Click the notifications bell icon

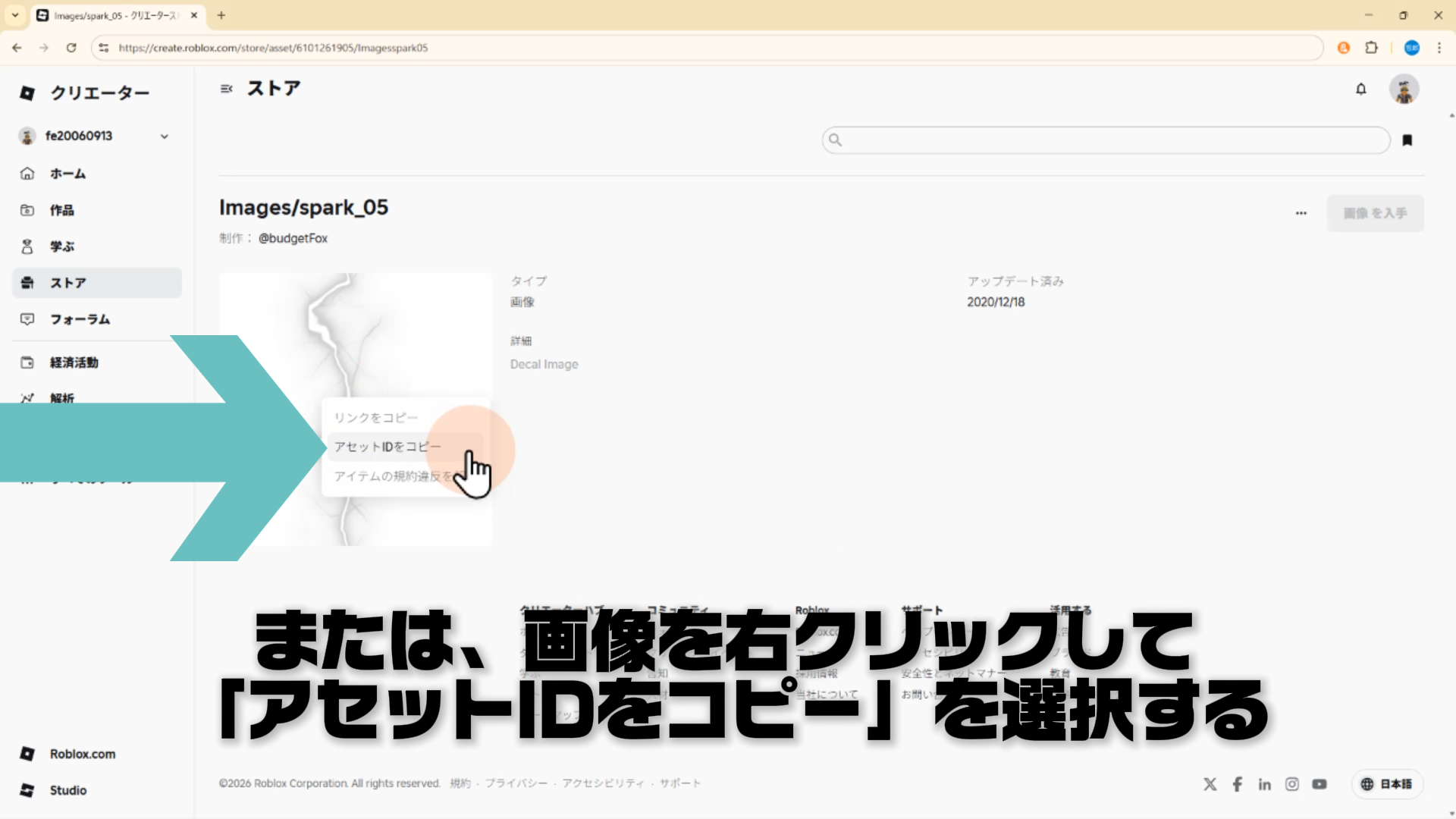(1360, 89)
